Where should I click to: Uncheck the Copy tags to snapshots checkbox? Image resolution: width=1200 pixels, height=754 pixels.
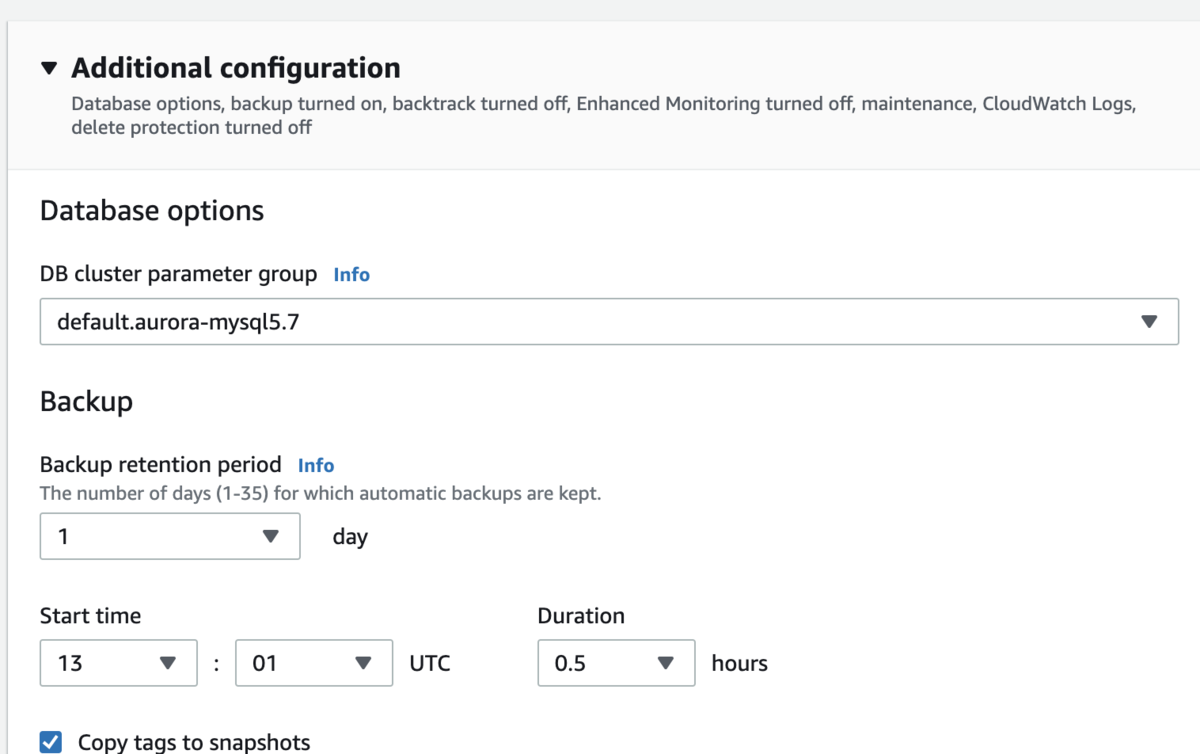[x=51, y=742]
